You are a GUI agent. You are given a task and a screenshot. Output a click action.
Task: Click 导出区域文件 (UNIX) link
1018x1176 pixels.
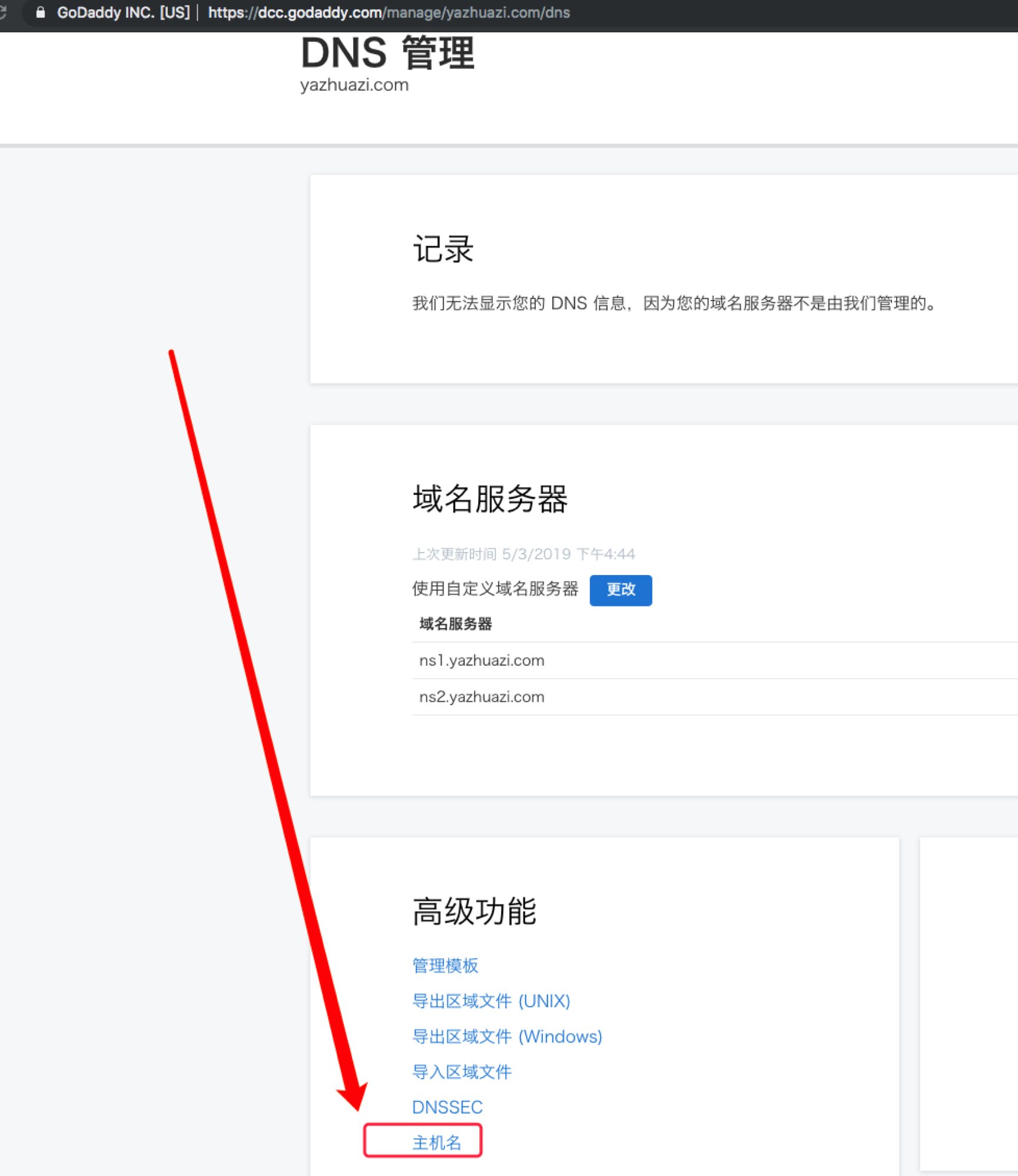pos(491,1001)
